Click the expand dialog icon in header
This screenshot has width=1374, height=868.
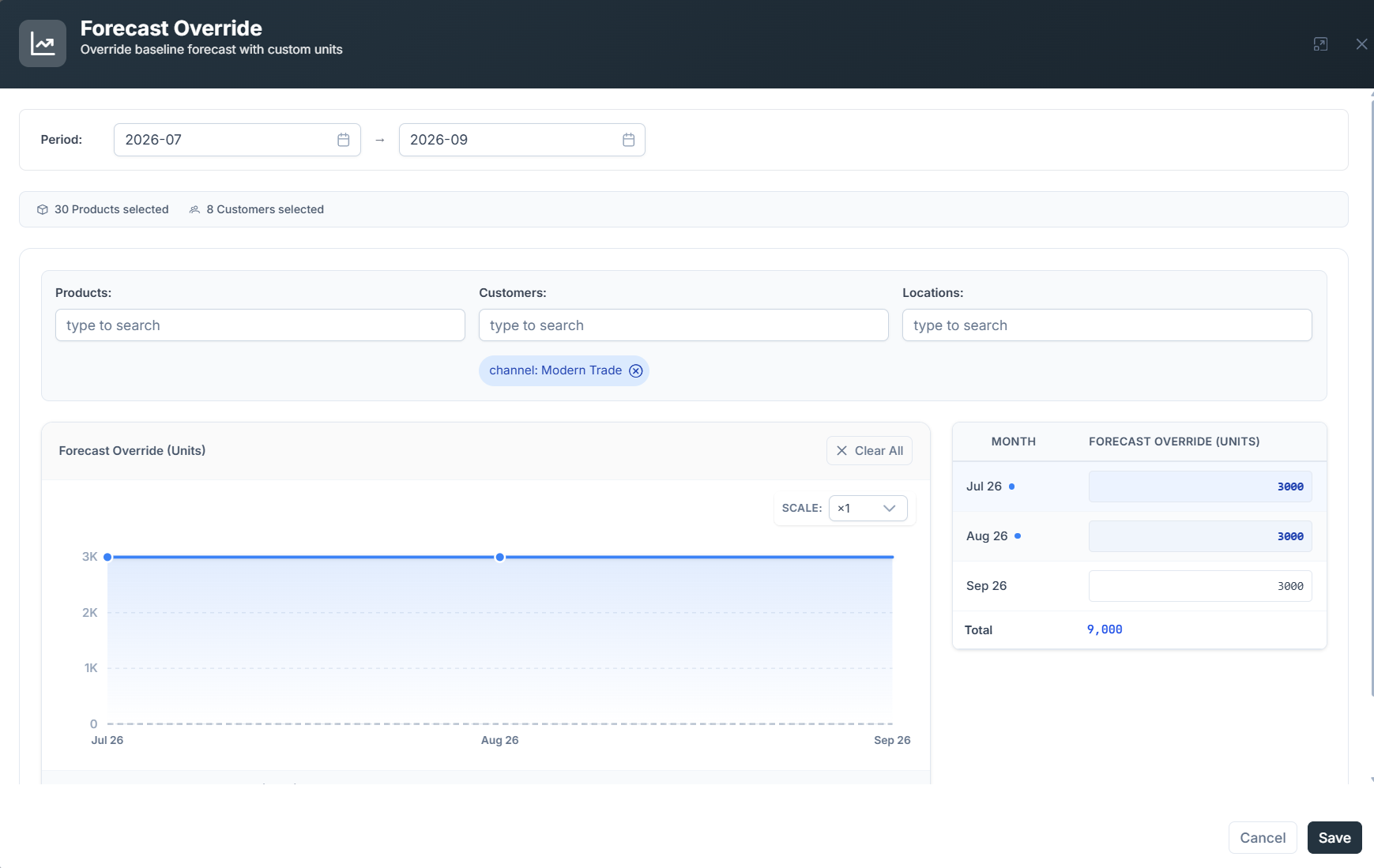click(x=1320, y=44)
